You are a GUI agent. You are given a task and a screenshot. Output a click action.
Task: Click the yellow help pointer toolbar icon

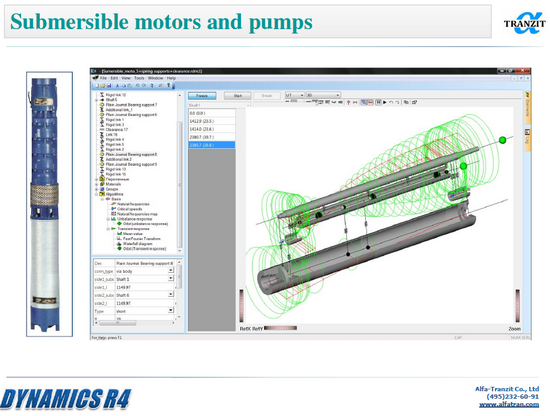tap(168, 85)
